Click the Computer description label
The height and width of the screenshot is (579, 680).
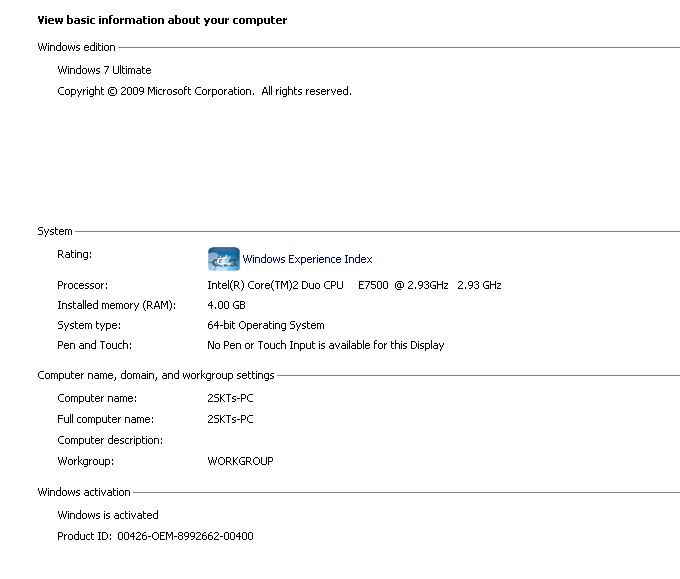tap(110, 440)
